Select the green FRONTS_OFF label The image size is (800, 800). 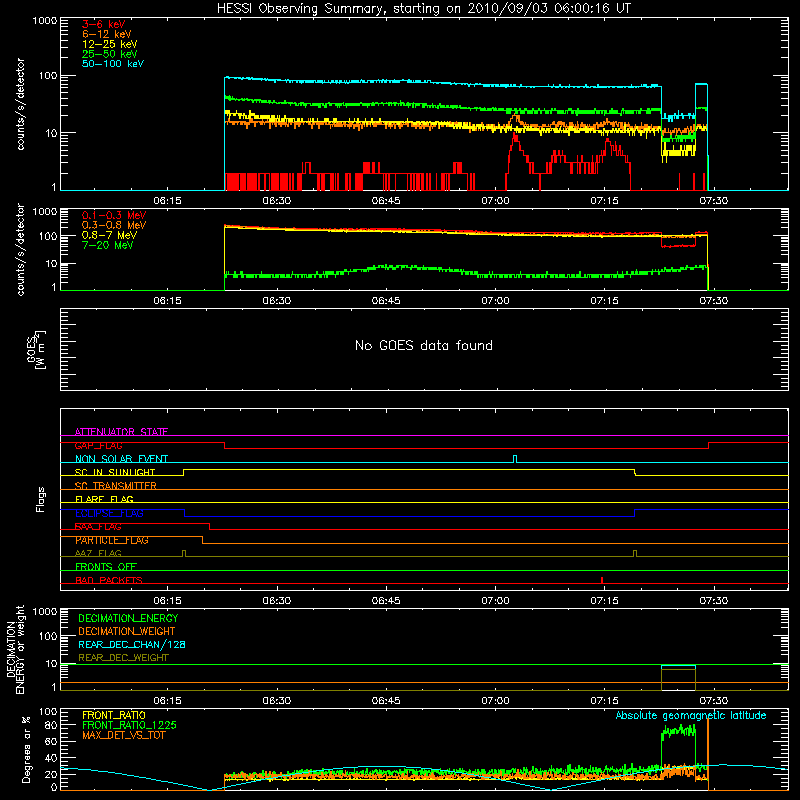point(106,567)
